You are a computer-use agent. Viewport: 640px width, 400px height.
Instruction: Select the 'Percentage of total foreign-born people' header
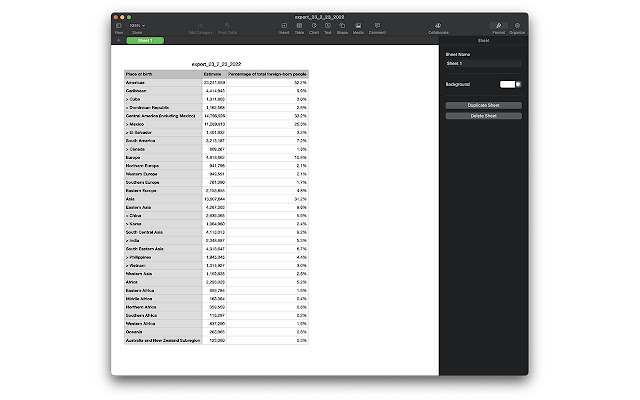[267, 74]
